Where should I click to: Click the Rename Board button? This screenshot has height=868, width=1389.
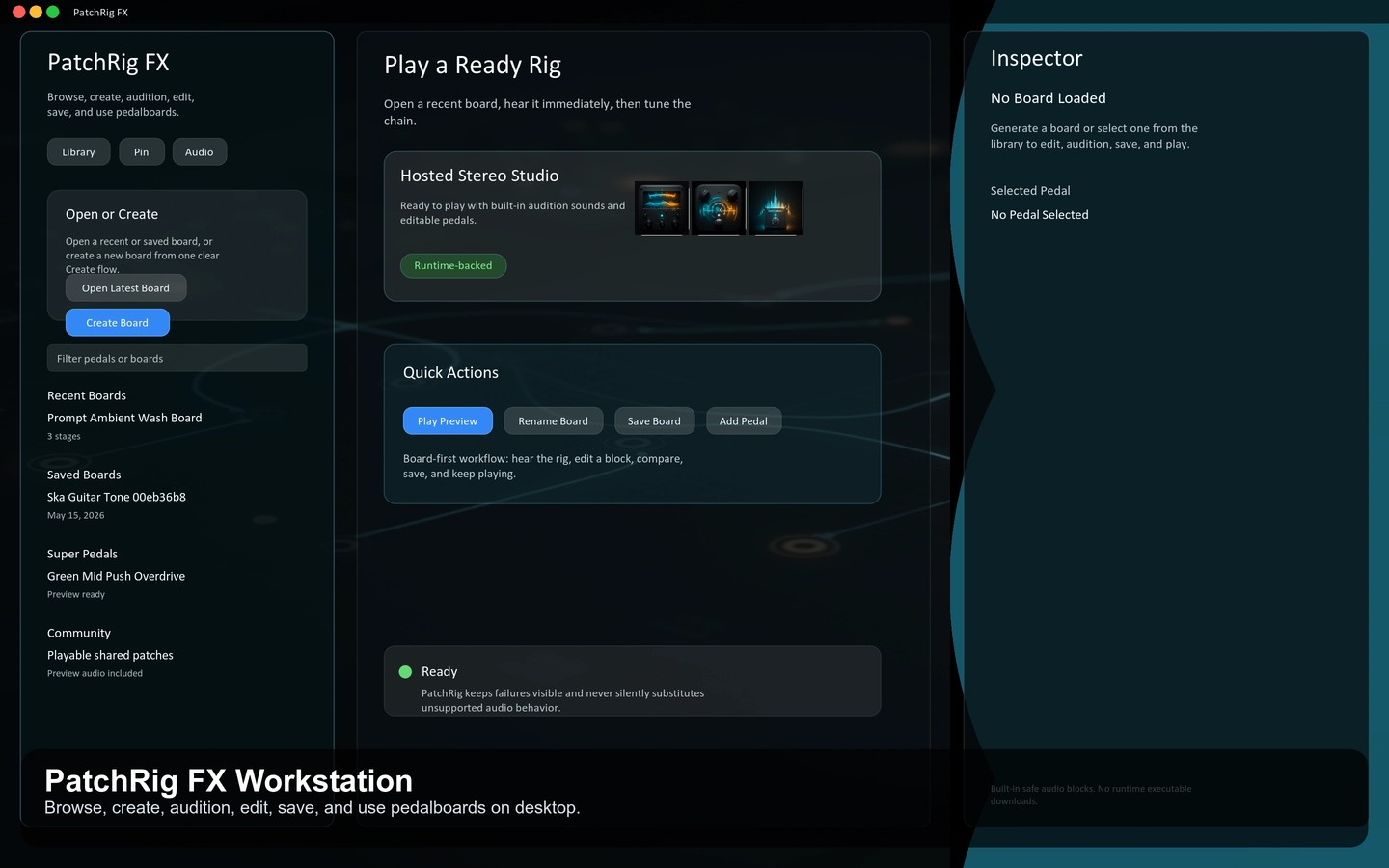pyautogui.click(x=553, y=421)
